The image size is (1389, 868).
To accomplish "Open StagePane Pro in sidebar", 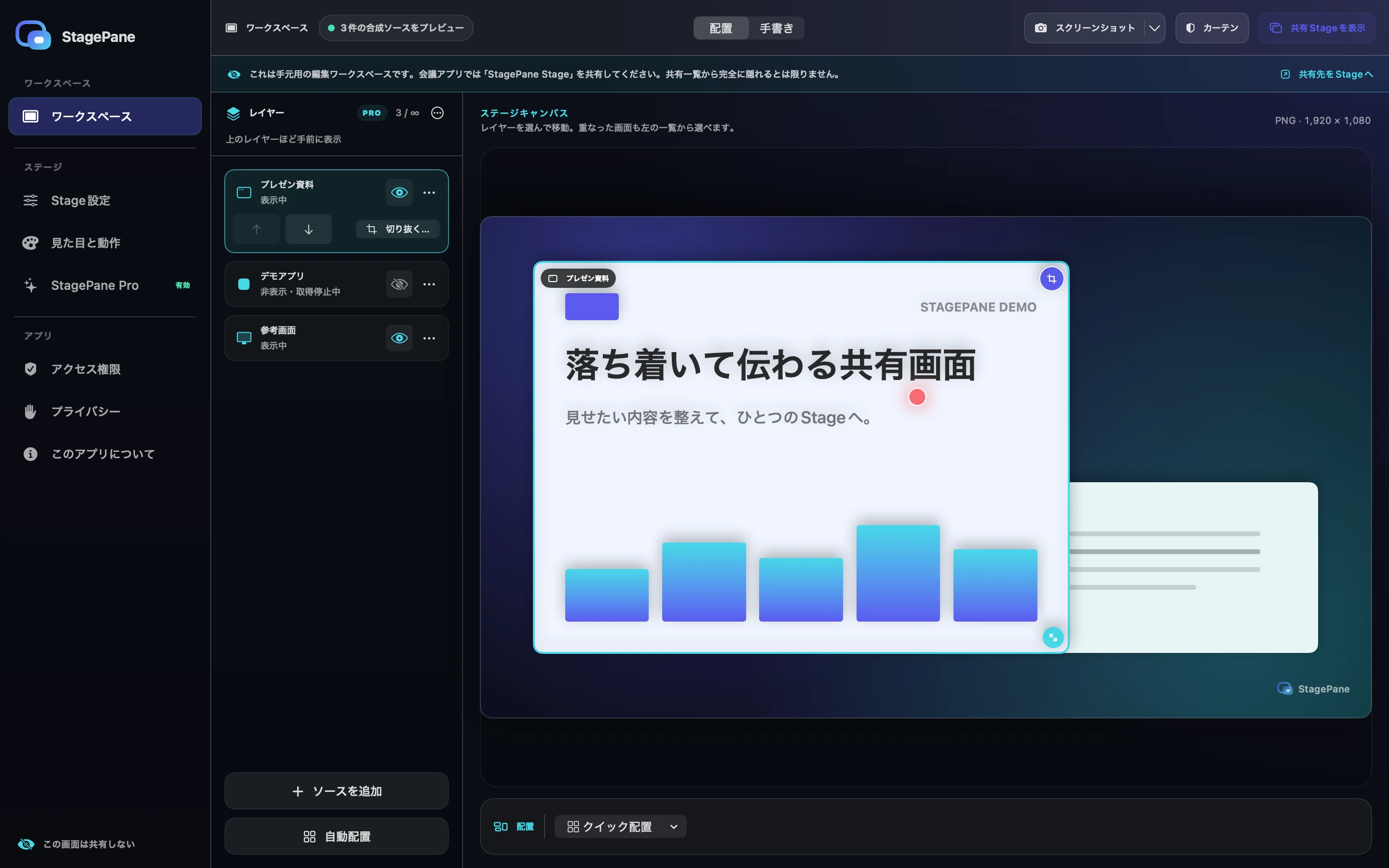I will pyautogui.click(x=105, y=285).
